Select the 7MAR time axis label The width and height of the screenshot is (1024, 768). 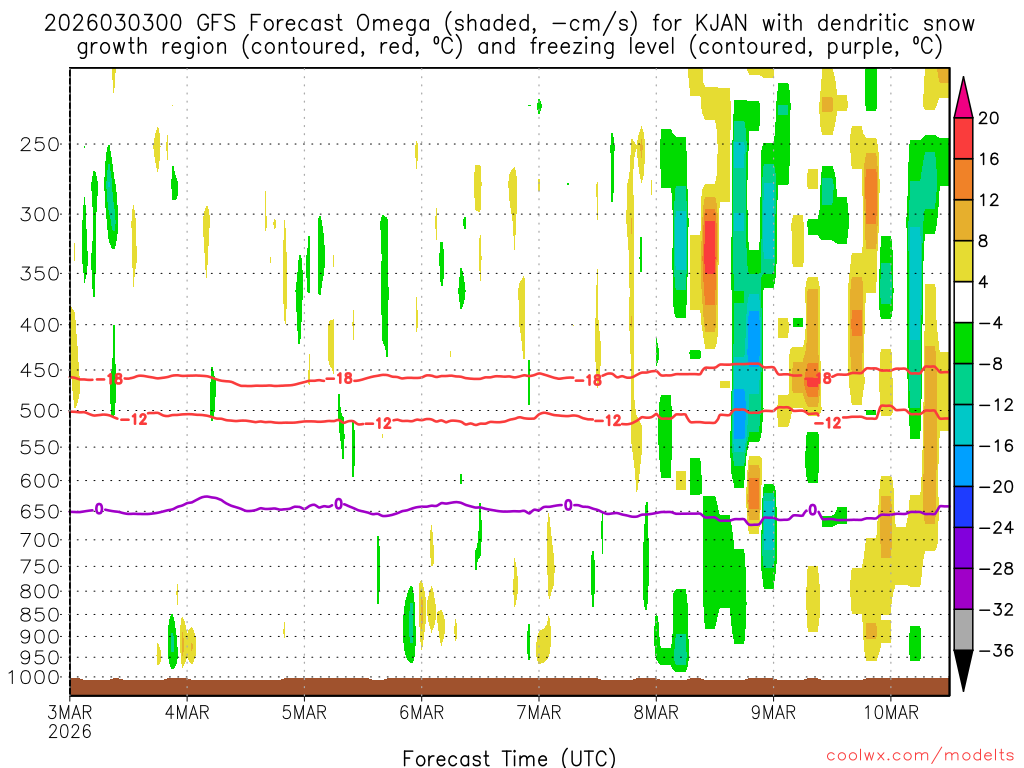pos(539,712)
